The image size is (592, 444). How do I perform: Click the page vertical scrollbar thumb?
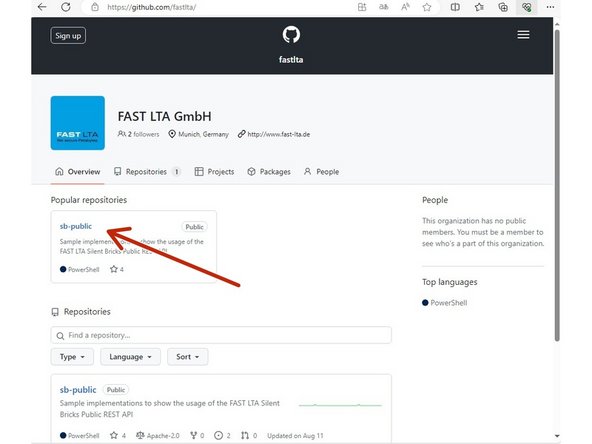(x=557, y=185)
